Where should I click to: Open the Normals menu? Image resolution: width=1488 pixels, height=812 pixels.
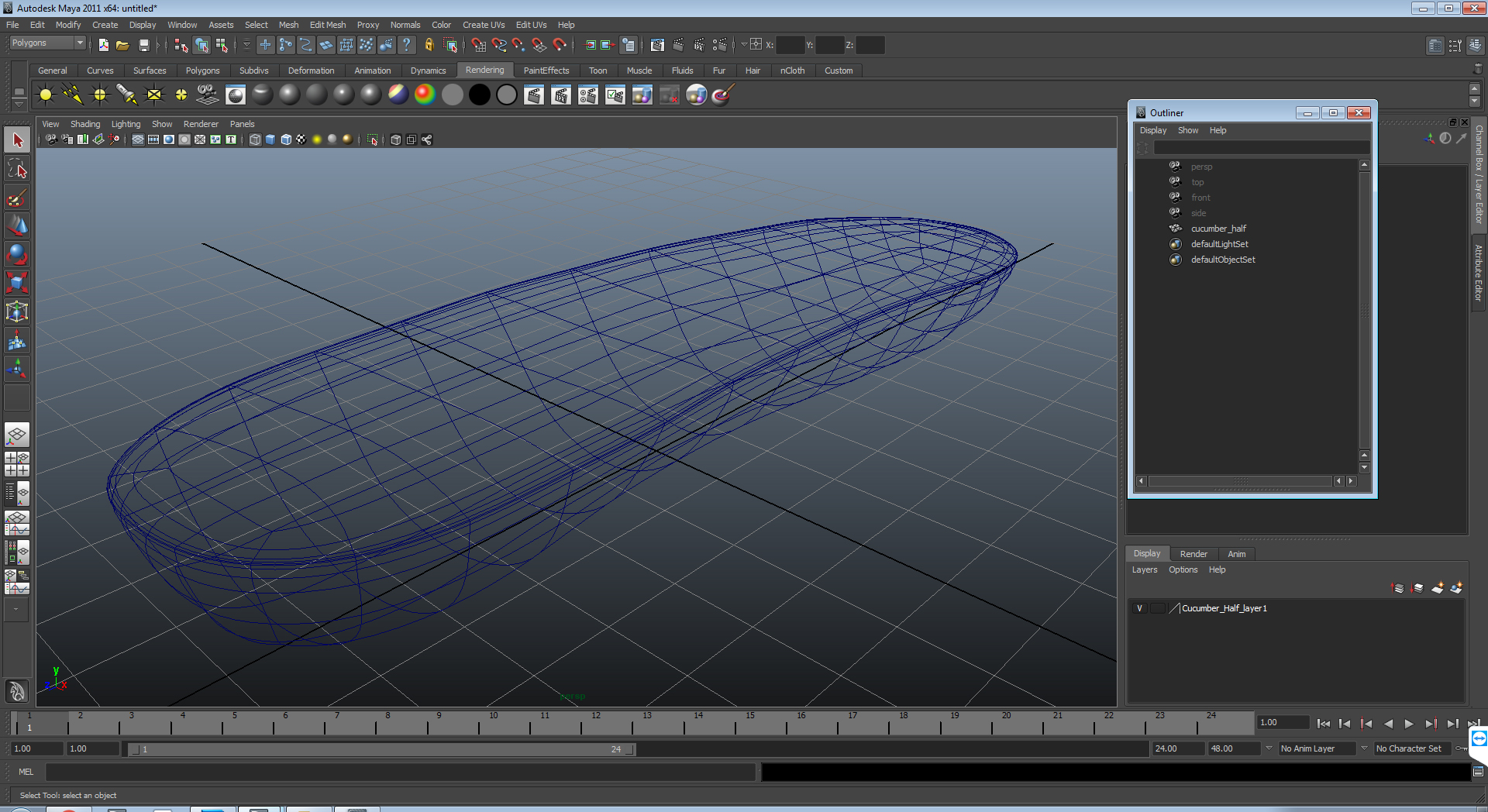pos(405,25)
